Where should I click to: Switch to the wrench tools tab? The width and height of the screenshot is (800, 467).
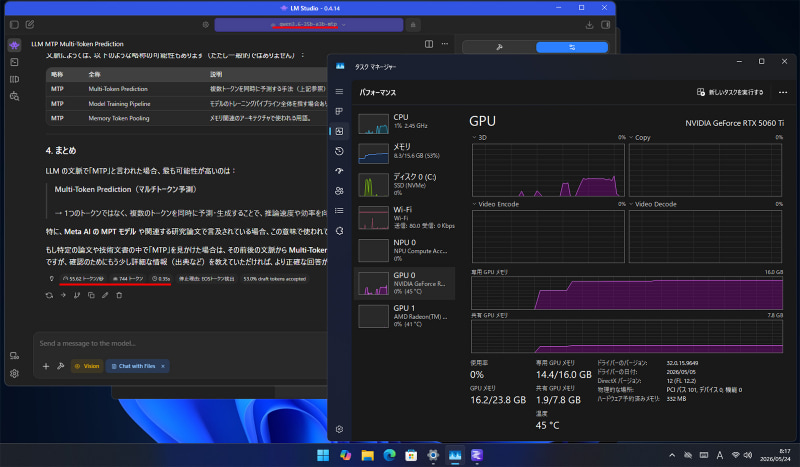click(x=499, y=47)
